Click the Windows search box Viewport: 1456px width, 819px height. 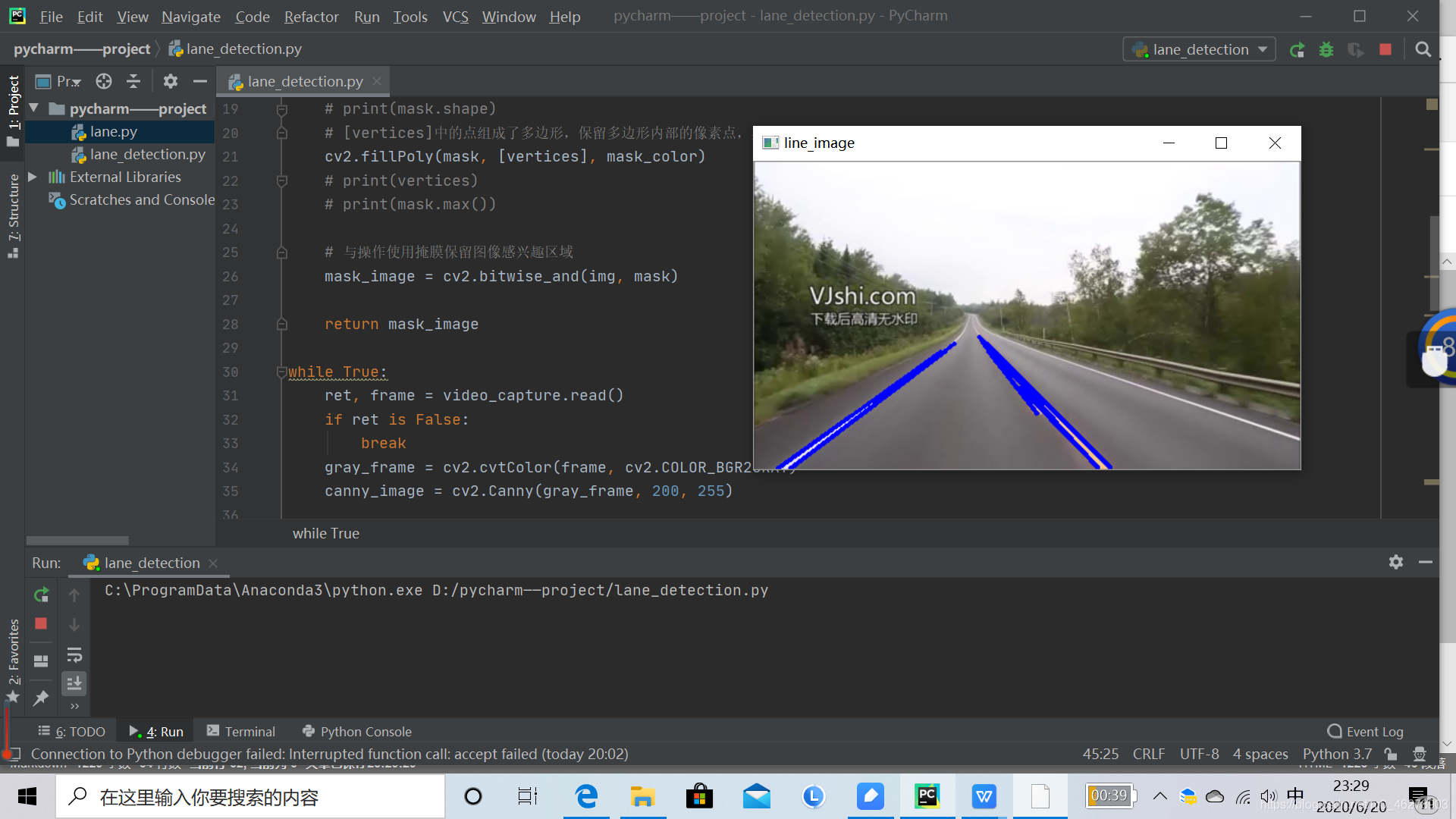pos(250,797)
